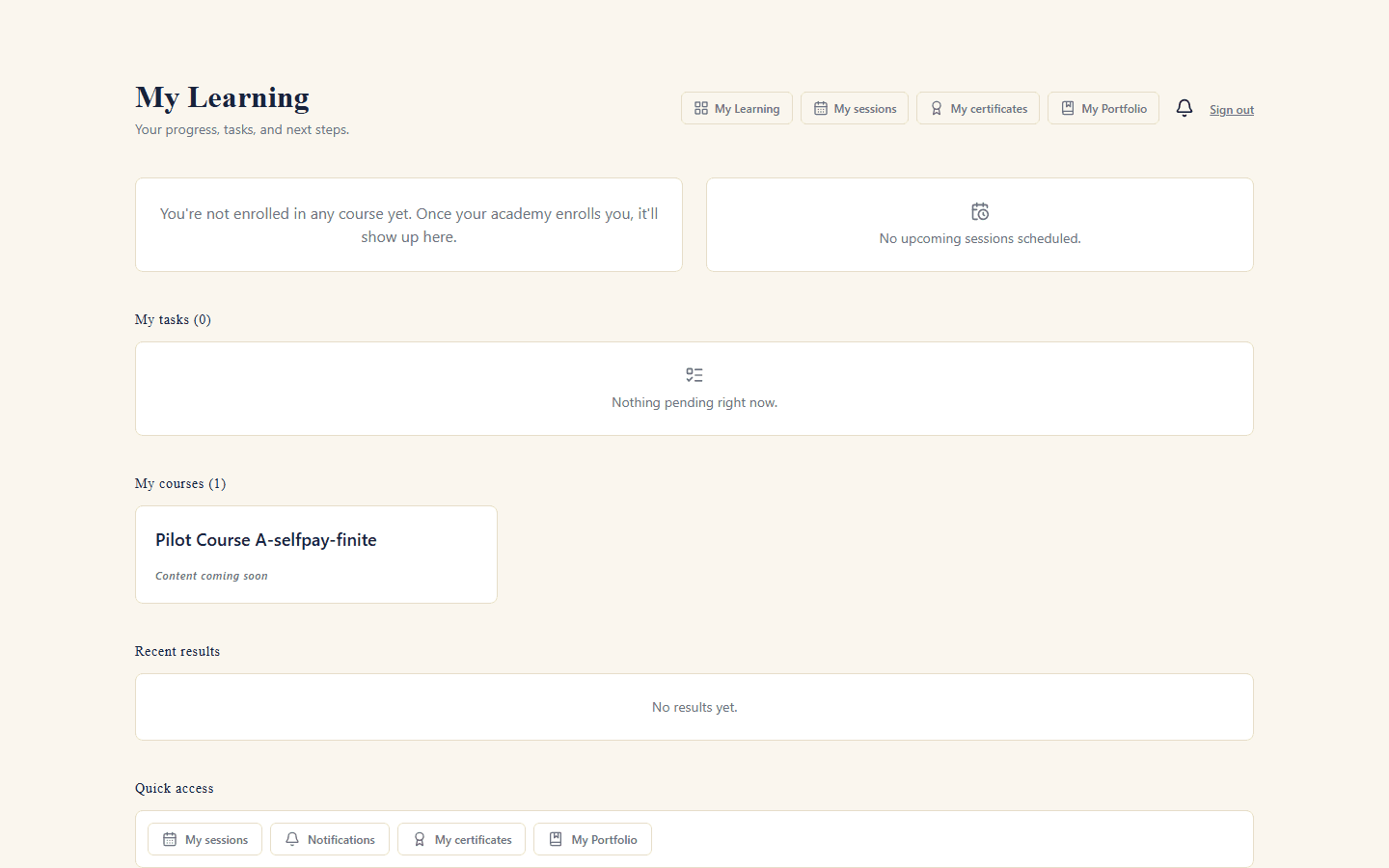This screenshot has width=1389, height=868.
Task: Click the calendar-clock icon above no upcoming sessions
Action: click(x=980, y=211)
